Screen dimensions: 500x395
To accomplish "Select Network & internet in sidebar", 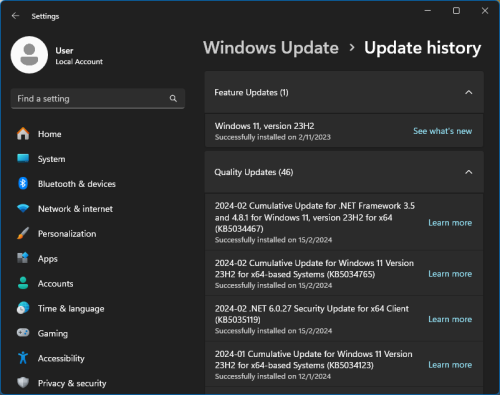I will coord(75,209).
